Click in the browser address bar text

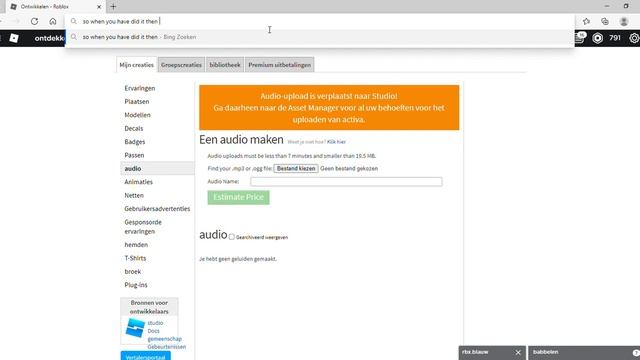pyautogui.click(x=120, y=21)
